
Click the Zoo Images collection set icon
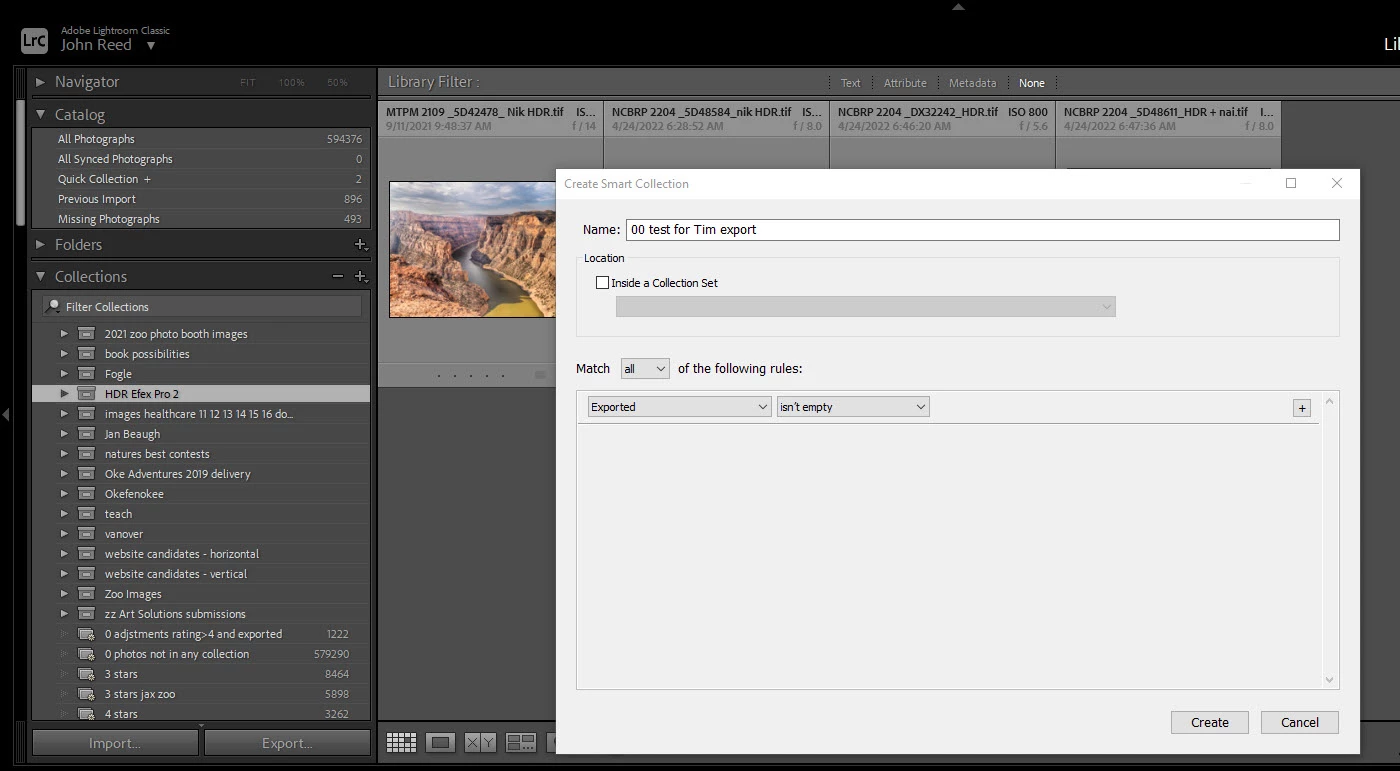coord(86,594)
